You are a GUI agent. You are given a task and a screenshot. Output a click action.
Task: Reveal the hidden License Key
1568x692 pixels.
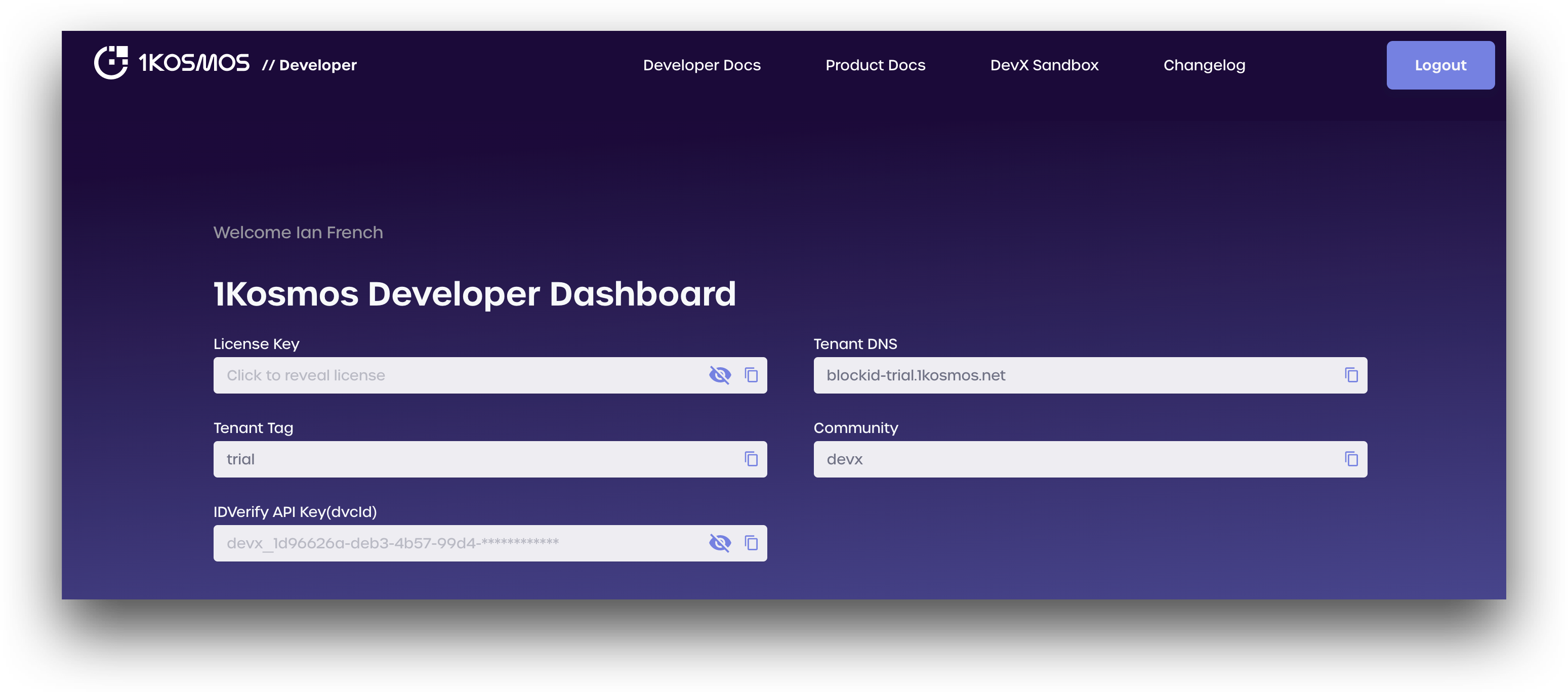tap(720, 375)
